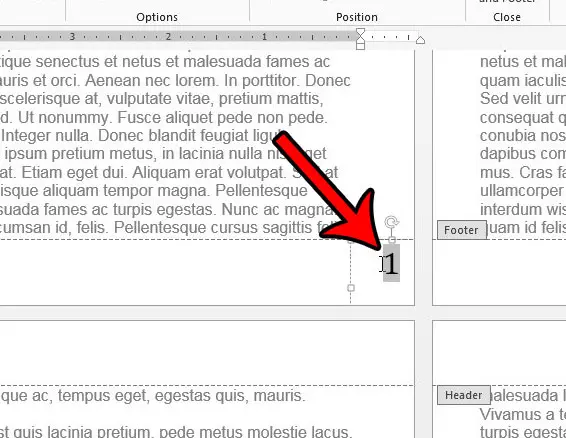This screenshot has height=438, width=566.
Task: Click the Footer tag label
Action: (x=462, y=230)
